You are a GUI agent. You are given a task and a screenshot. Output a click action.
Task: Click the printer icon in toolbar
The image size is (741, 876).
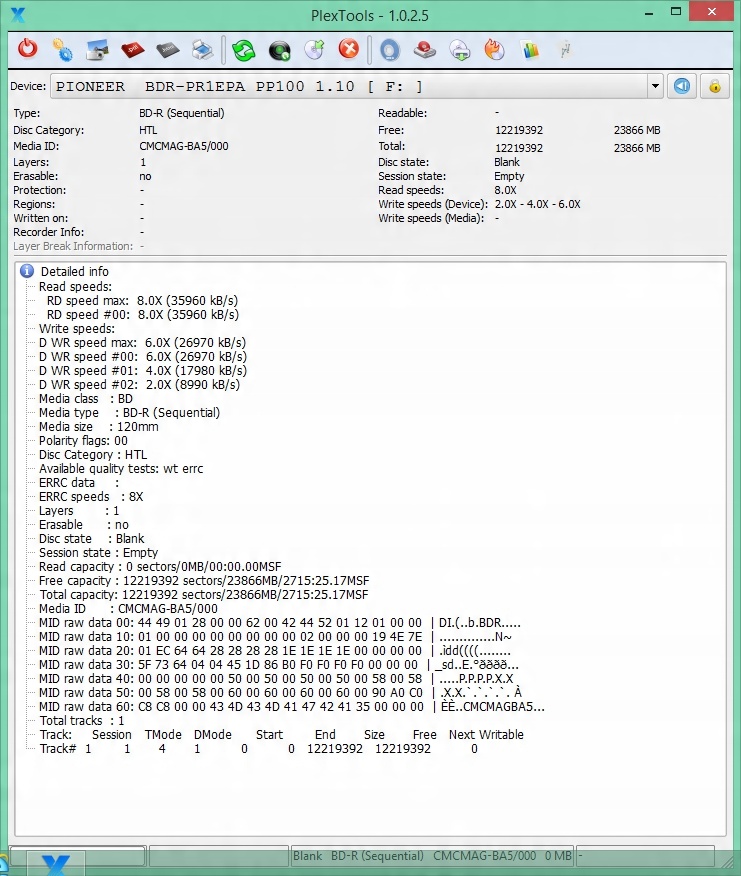pyautogui.click(x=201, y=49)
